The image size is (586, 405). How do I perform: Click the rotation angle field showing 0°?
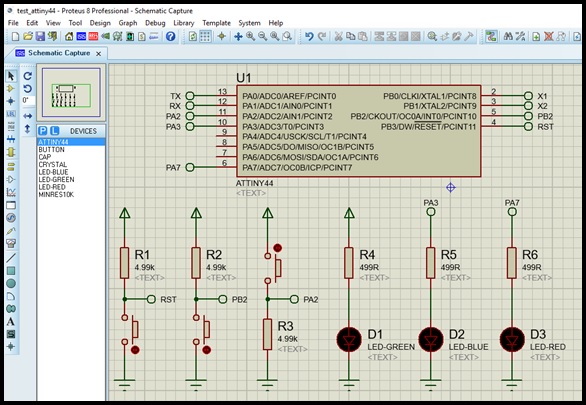coord(28,101)
